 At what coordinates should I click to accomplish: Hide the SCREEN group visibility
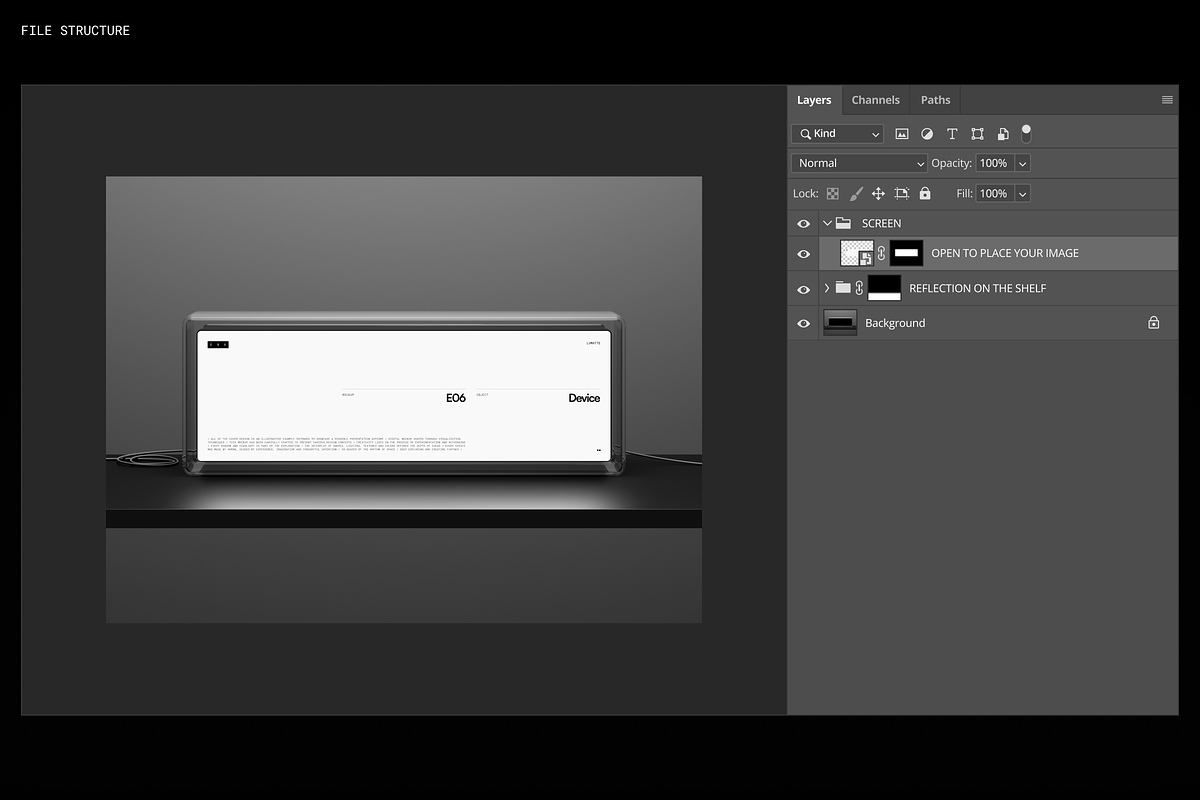803,224
